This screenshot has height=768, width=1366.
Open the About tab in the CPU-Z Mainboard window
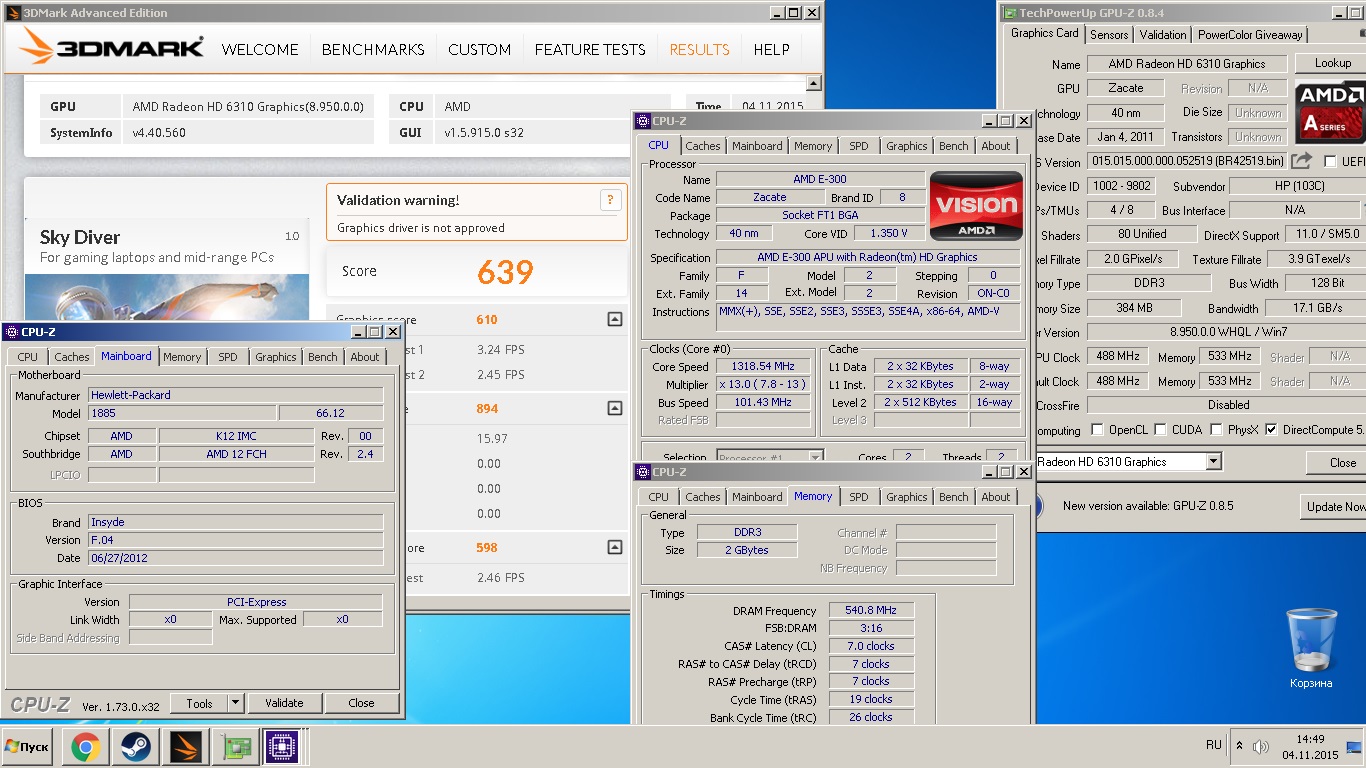(365, 357)
